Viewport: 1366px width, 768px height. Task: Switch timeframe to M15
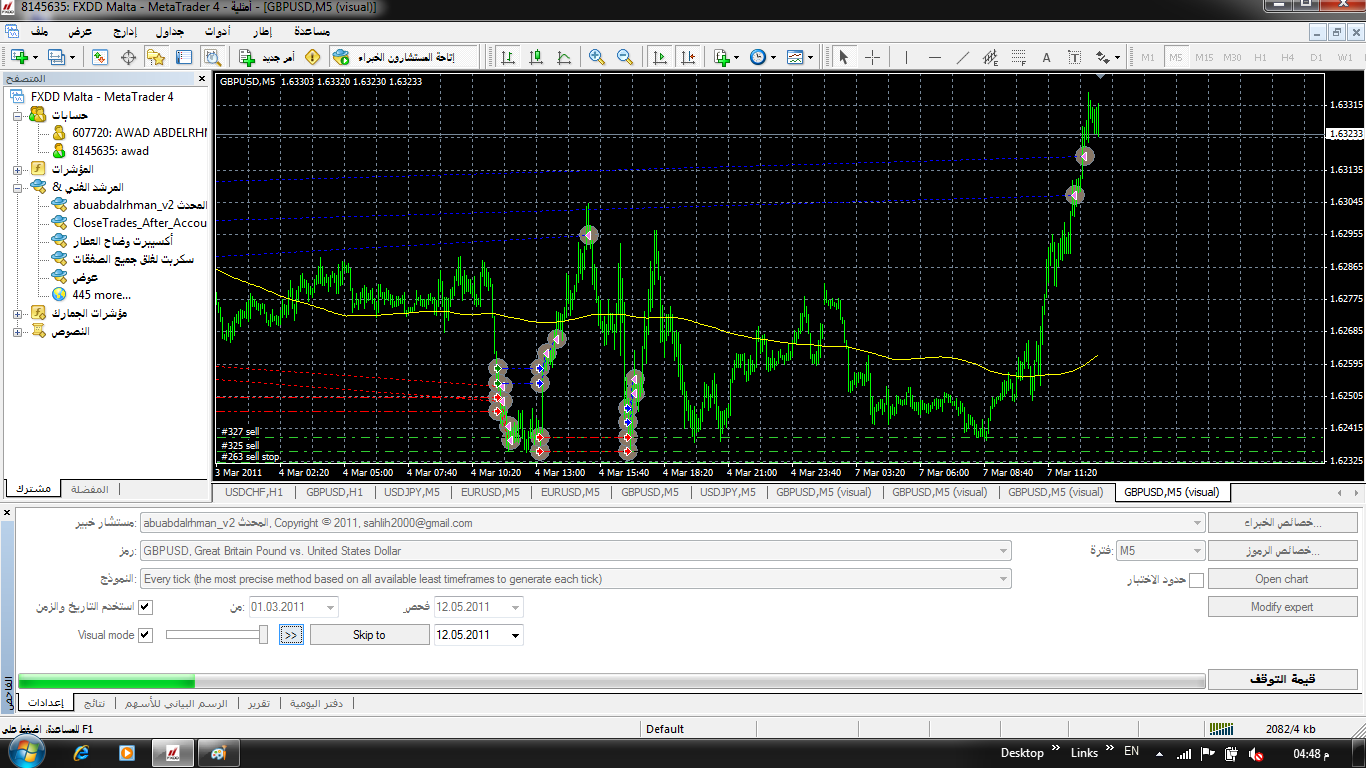pos(1204,57)
